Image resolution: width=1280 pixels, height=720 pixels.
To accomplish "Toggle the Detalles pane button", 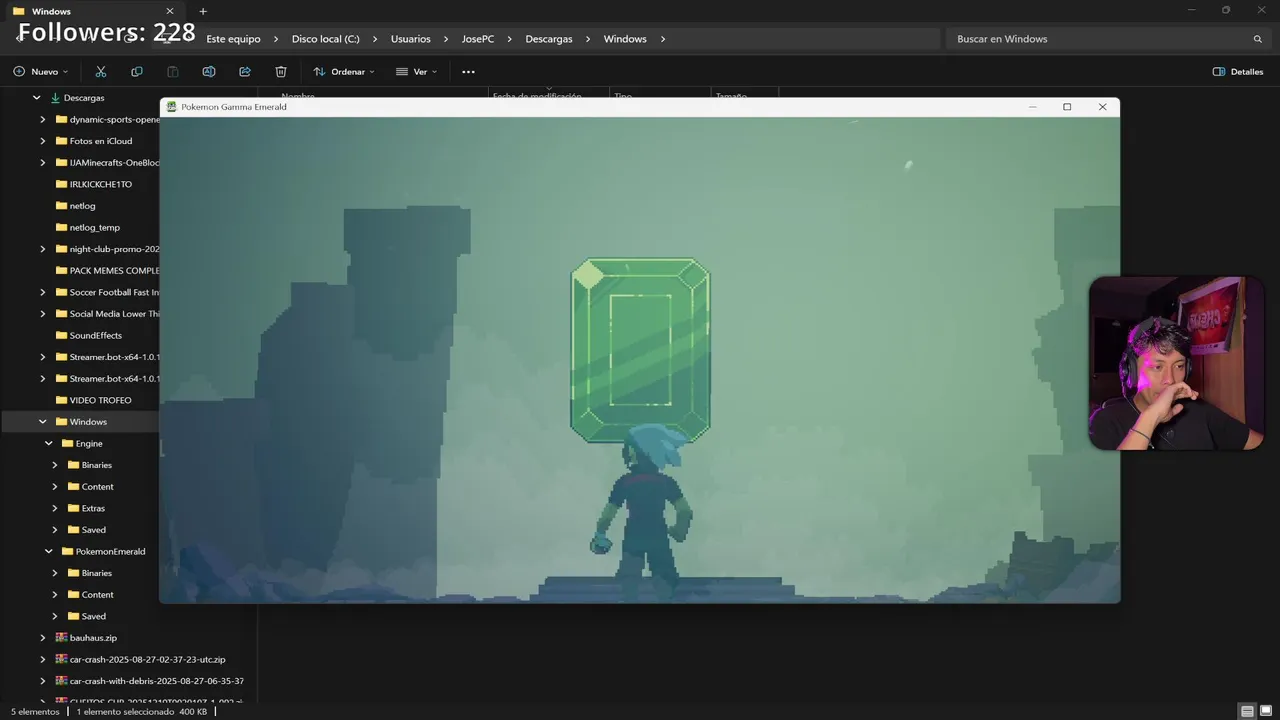I will (1238, 72).
